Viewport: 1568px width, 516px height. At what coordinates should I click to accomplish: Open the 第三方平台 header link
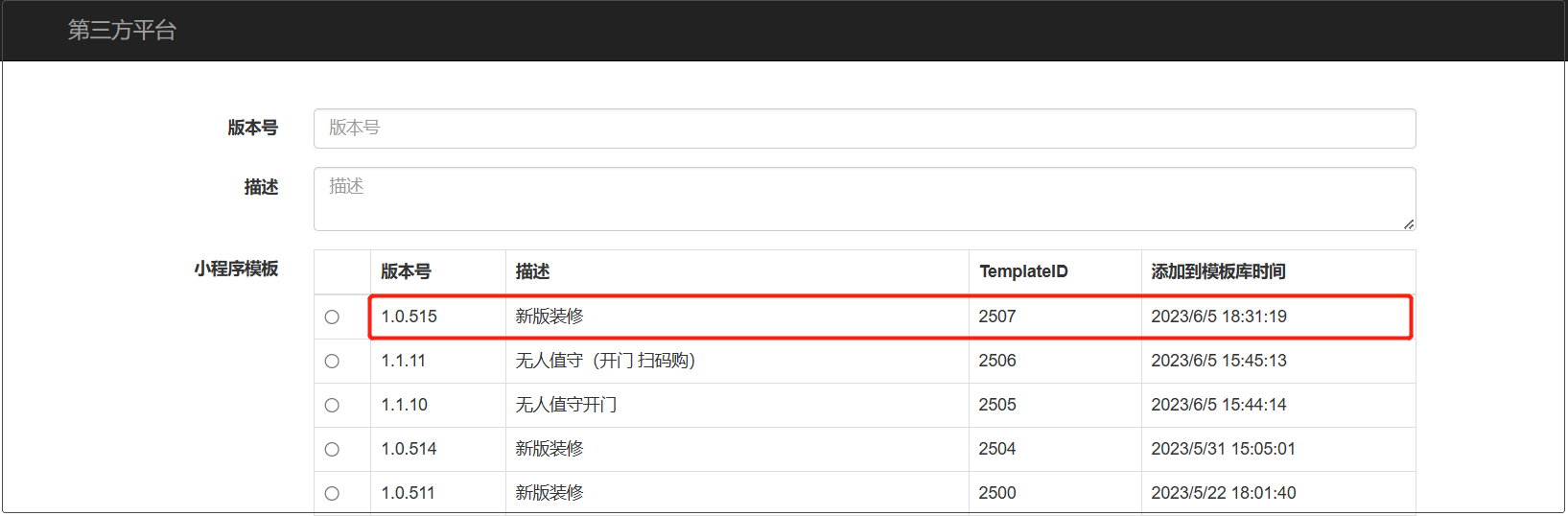[122, 31]
